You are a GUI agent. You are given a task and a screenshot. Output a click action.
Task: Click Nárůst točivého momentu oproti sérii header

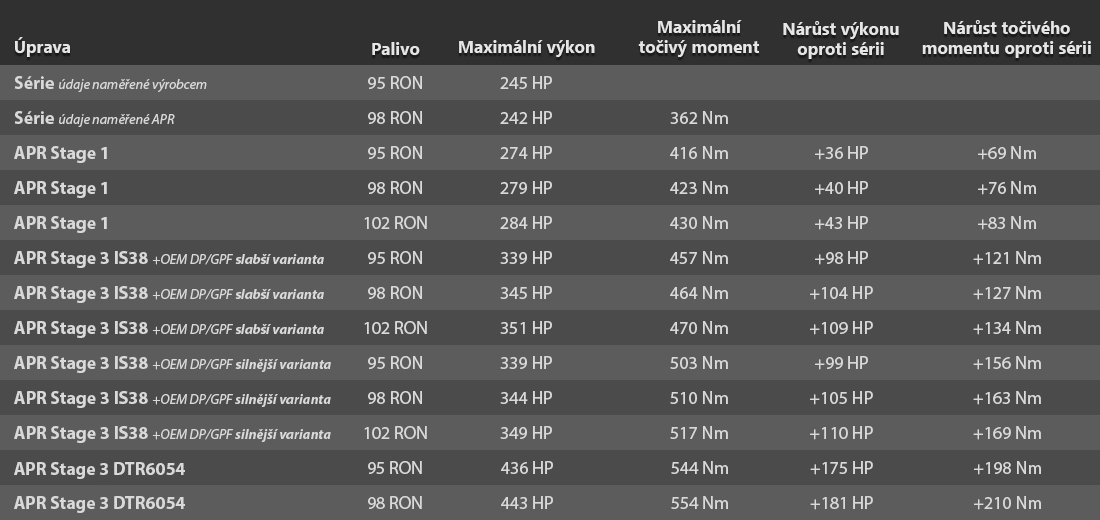(x=1006, y=39)
